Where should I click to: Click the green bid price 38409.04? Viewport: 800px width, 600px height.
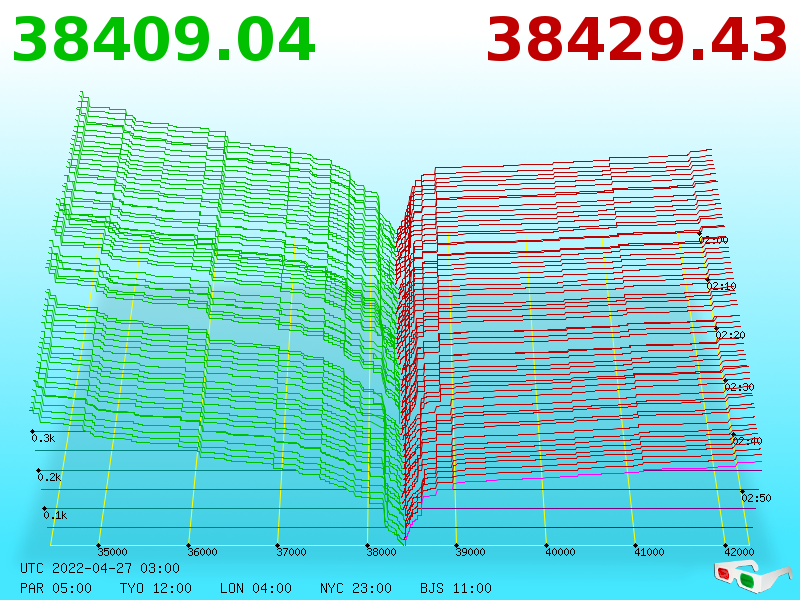pyautogui.click(x=164, y=40)
